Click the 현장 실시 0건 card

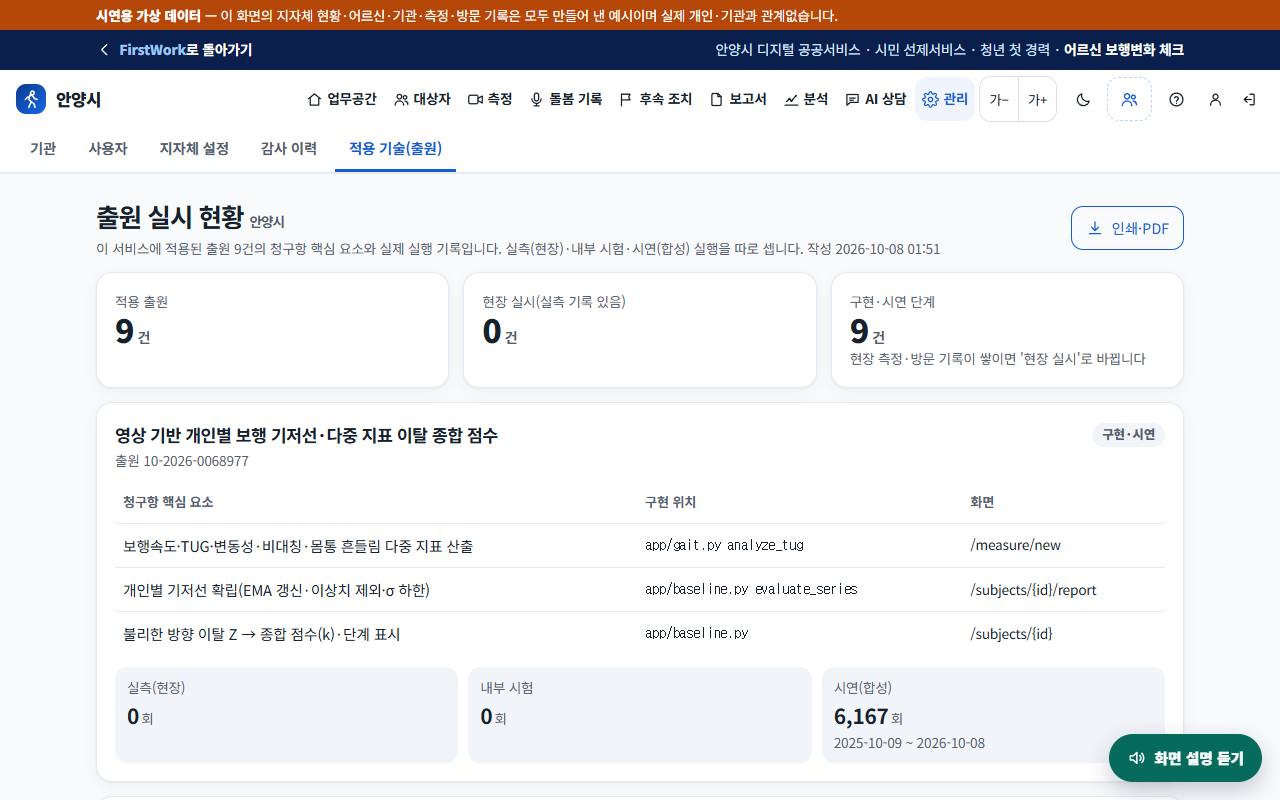coord(640,330)
